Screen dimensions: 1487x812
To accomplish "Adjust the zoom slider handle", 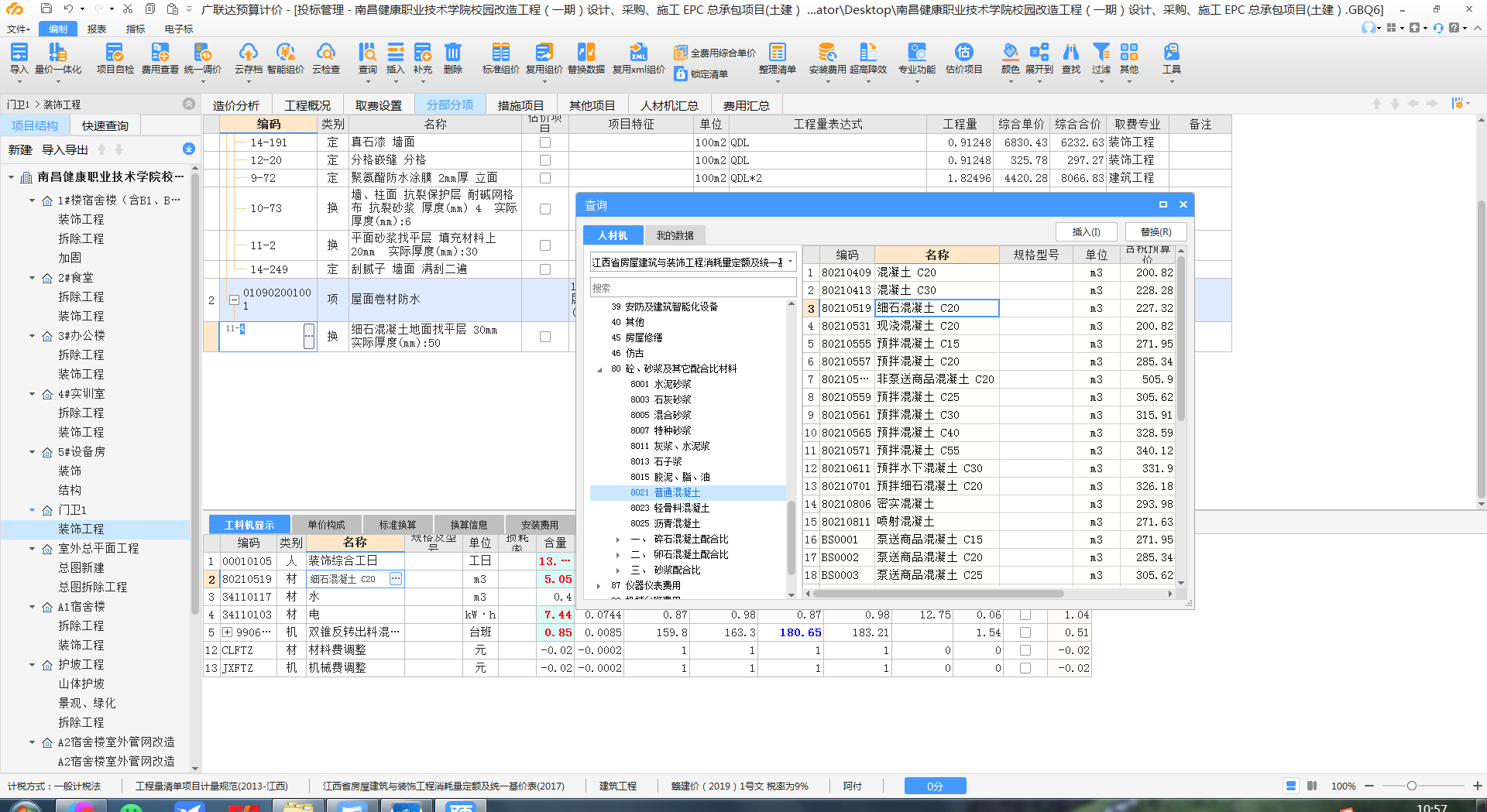I will [x=1412, y=786].
